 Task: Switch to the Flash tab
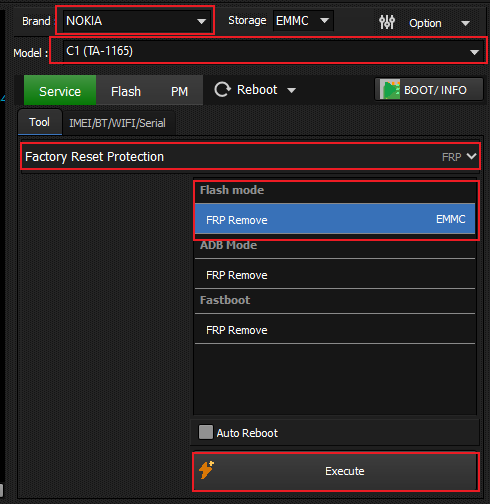pyautogui.click(x=126, y=90)
